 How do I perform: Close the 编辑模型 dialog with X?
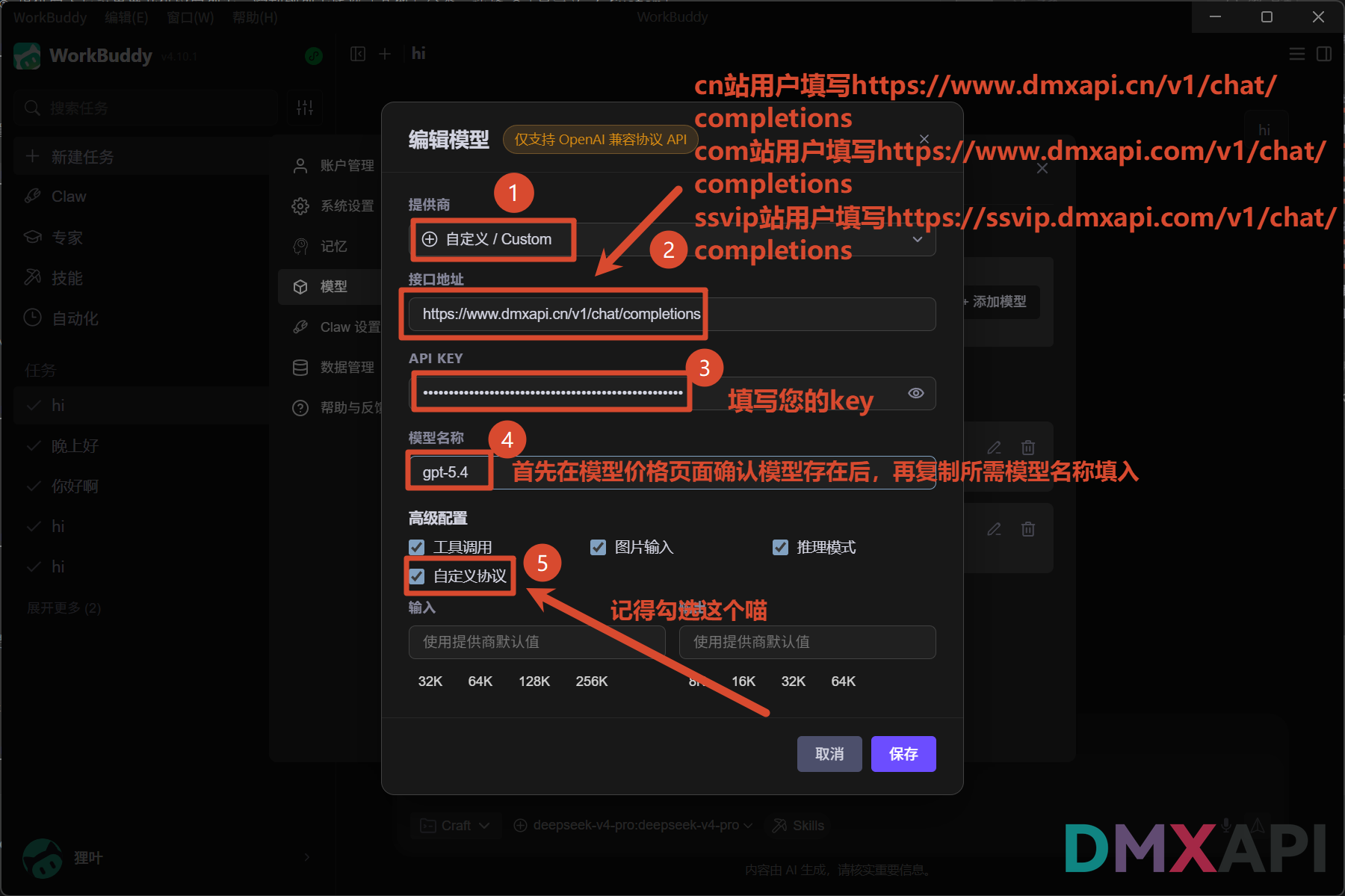924,139
